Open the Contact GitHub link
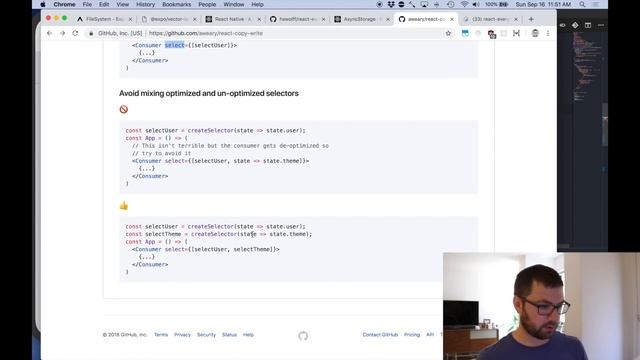 [x=380, y=335]
